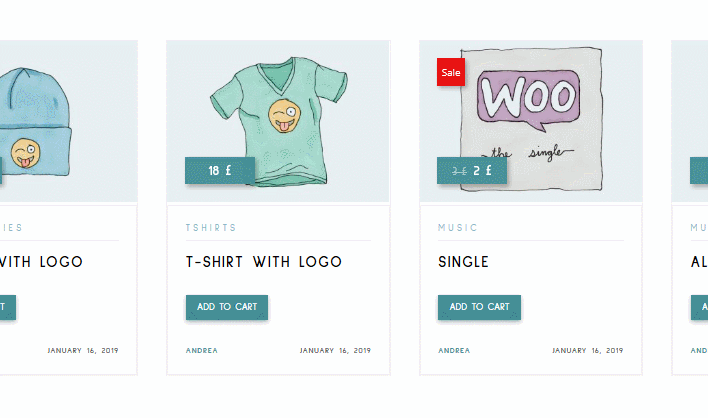The width and height of the screenshot is (708, 418).
Task: Click the category link on the beanie card
Action: pos(11,228)
